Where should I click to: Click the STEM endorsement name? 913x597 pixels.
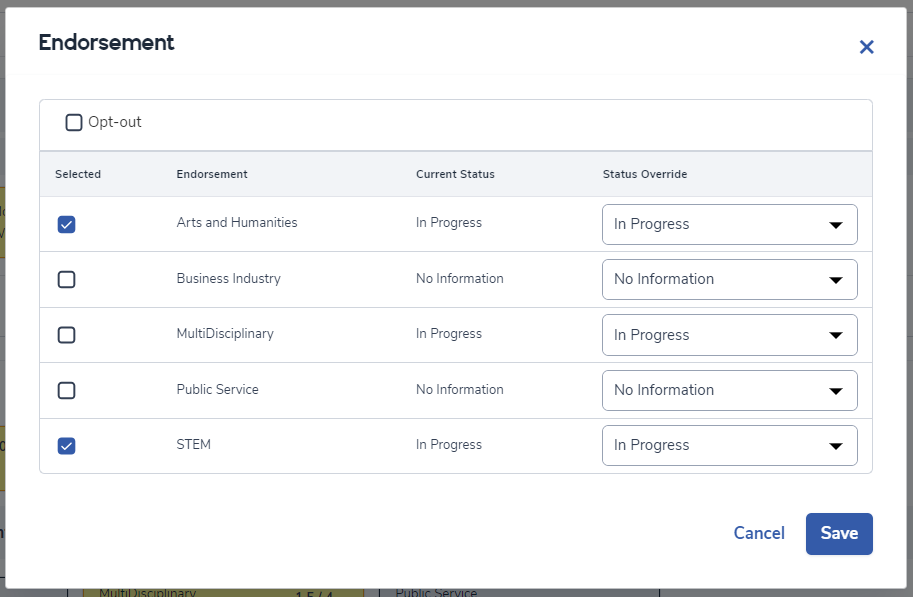pyautogui.click(x=194, y=445)
